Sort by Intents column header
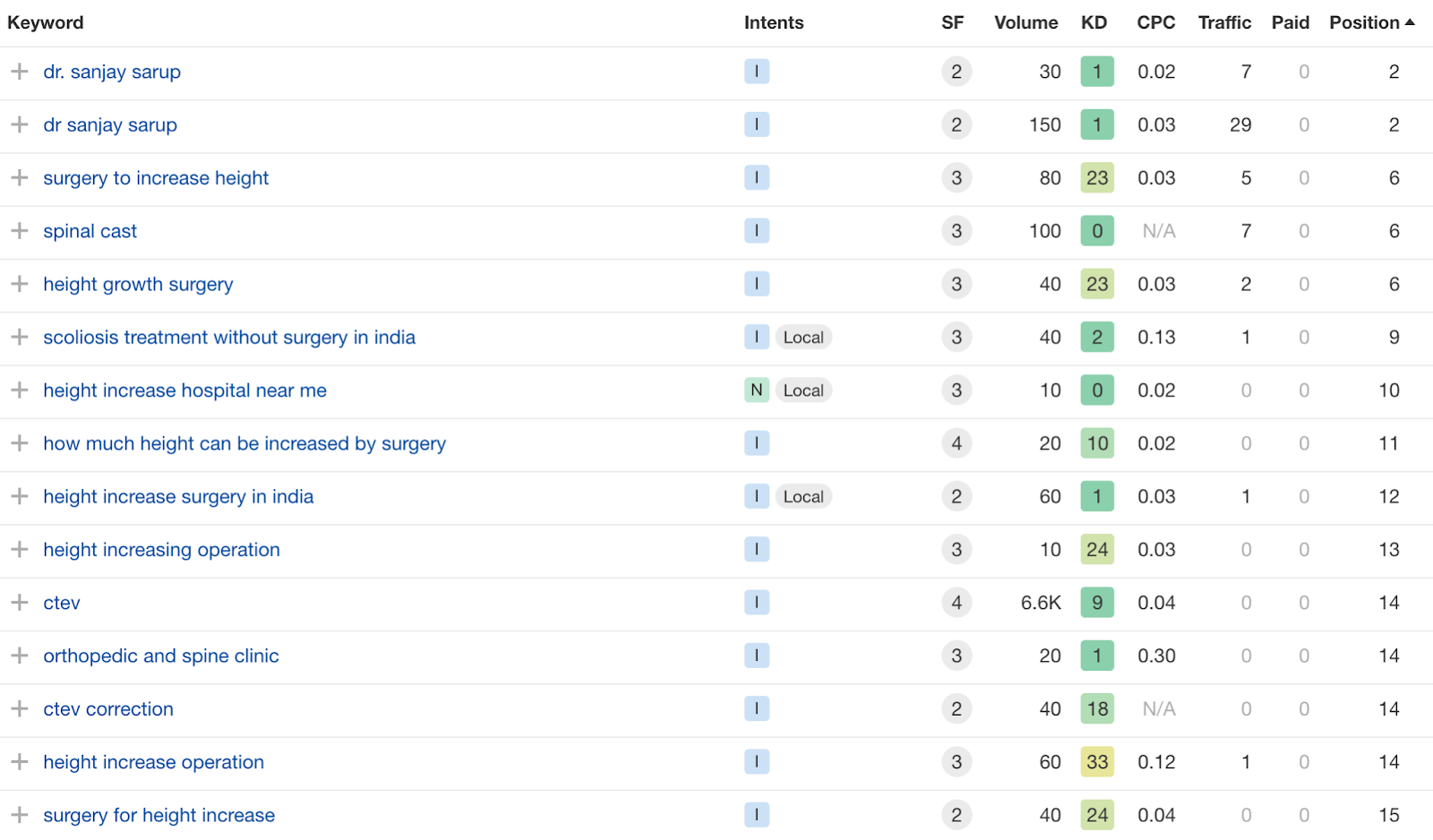 click(774, 22)
